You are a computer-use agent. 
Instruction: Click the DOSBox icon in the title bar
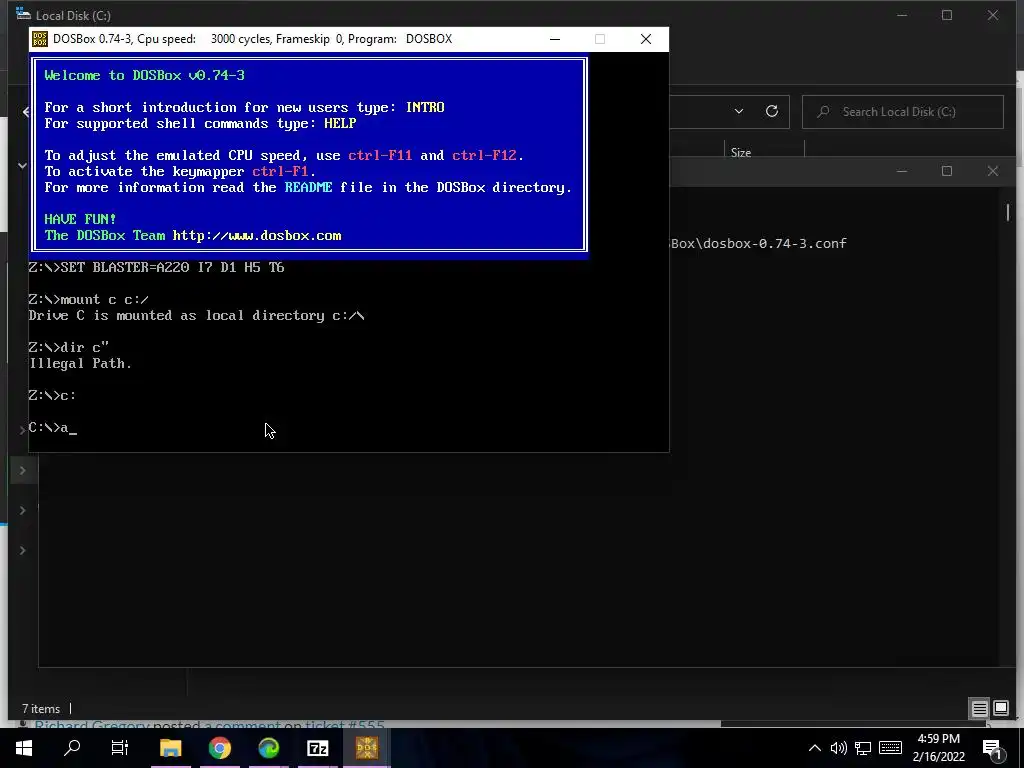[40, 39]
